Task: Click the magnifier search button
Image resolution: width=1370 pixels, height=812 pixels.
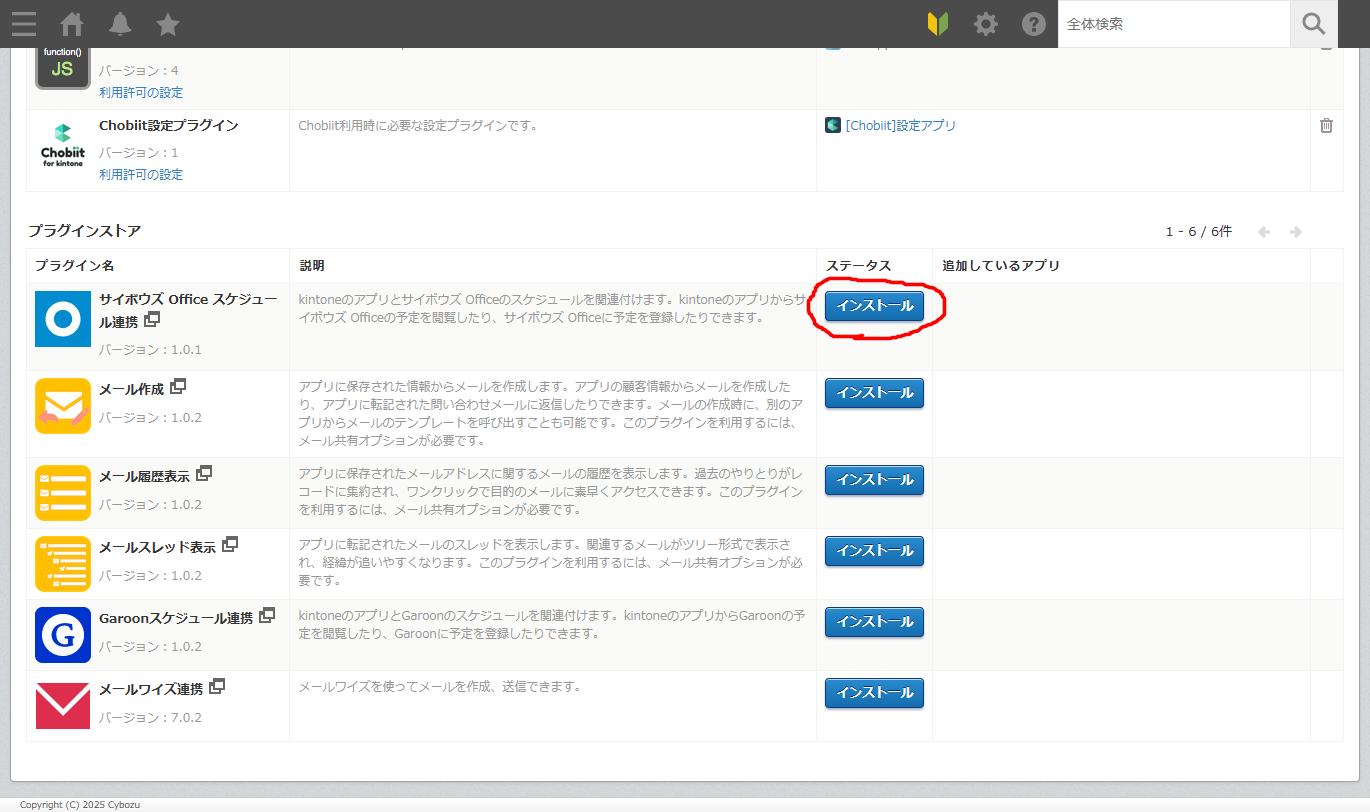Action: [x=1314, y=24]
